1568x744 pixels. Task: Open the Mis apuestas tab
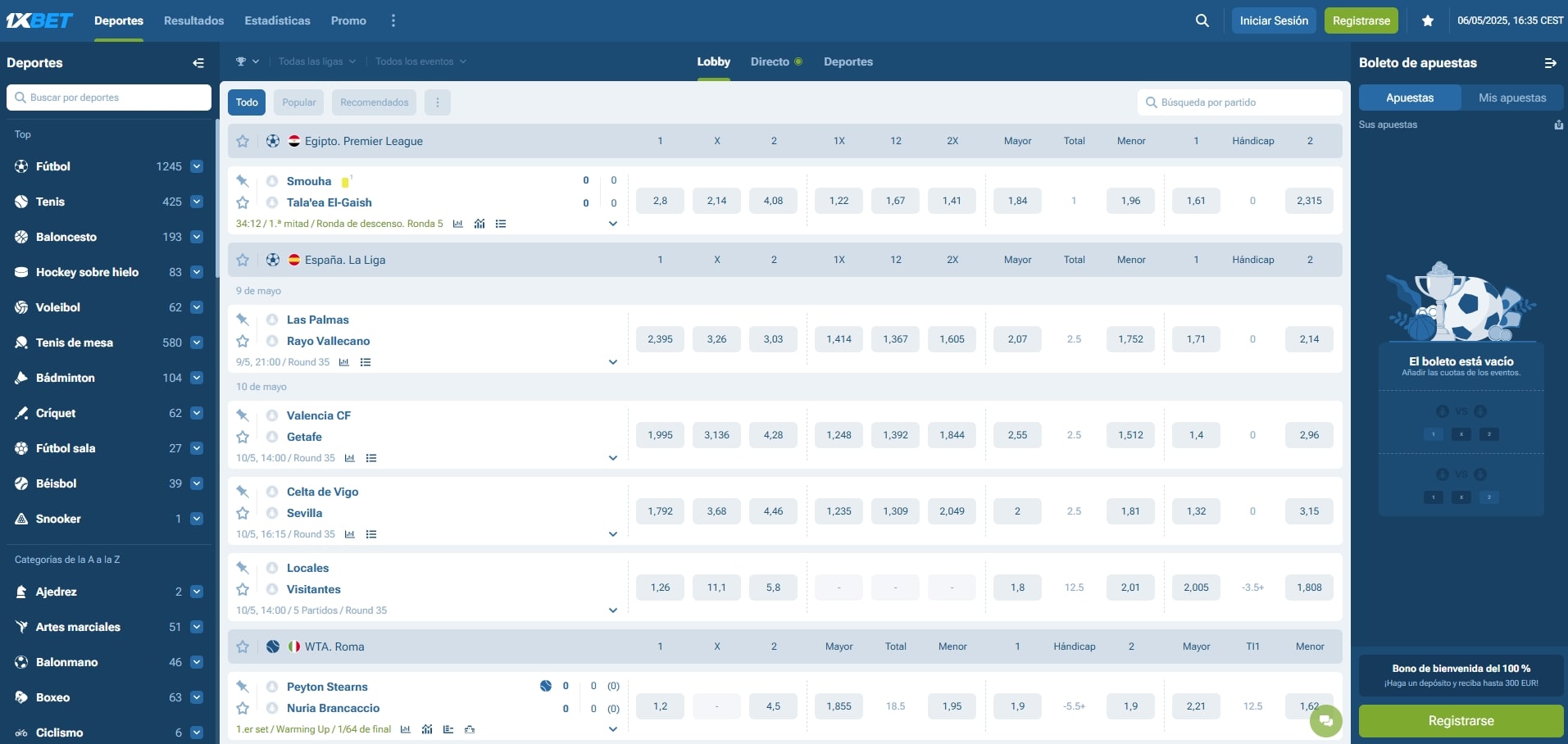tap(1511, 98)
